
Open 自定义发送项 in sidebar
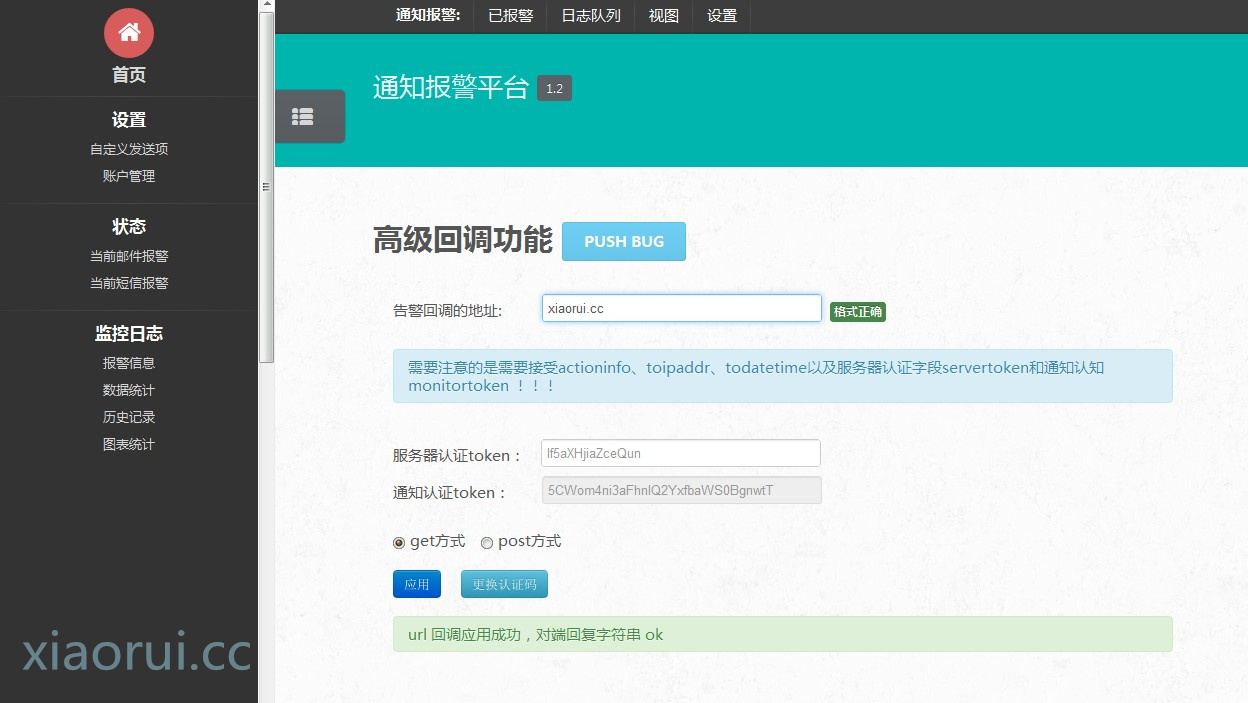tap(129, 149)
